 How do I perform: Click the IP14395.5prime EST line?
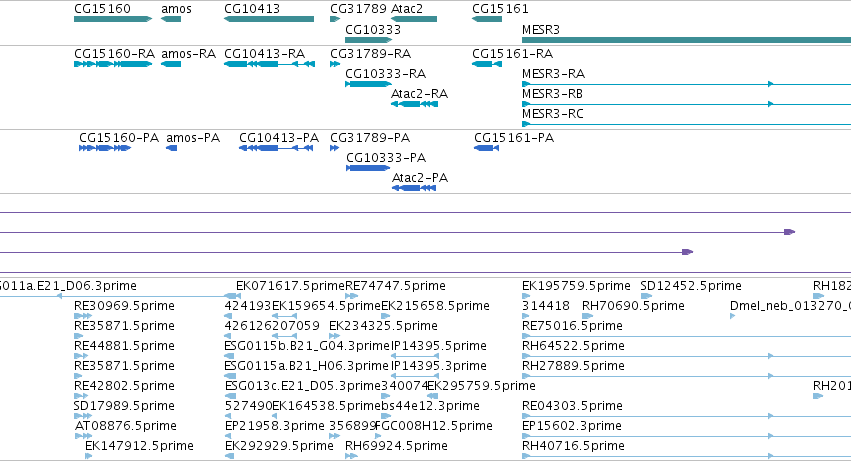(415, 356)
